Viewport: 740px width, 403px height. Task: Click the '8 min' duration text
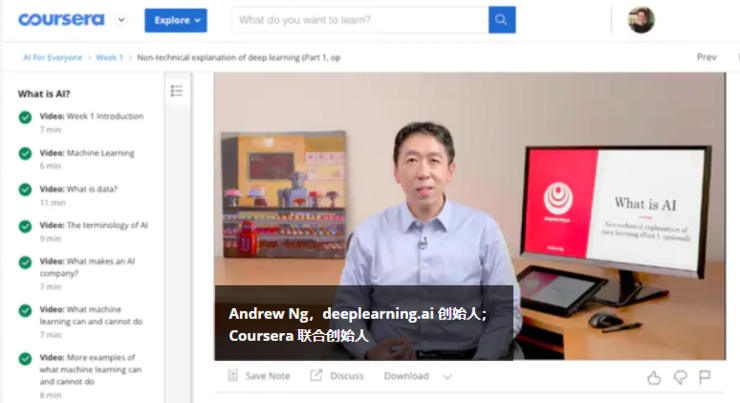(x=50, y=395)
